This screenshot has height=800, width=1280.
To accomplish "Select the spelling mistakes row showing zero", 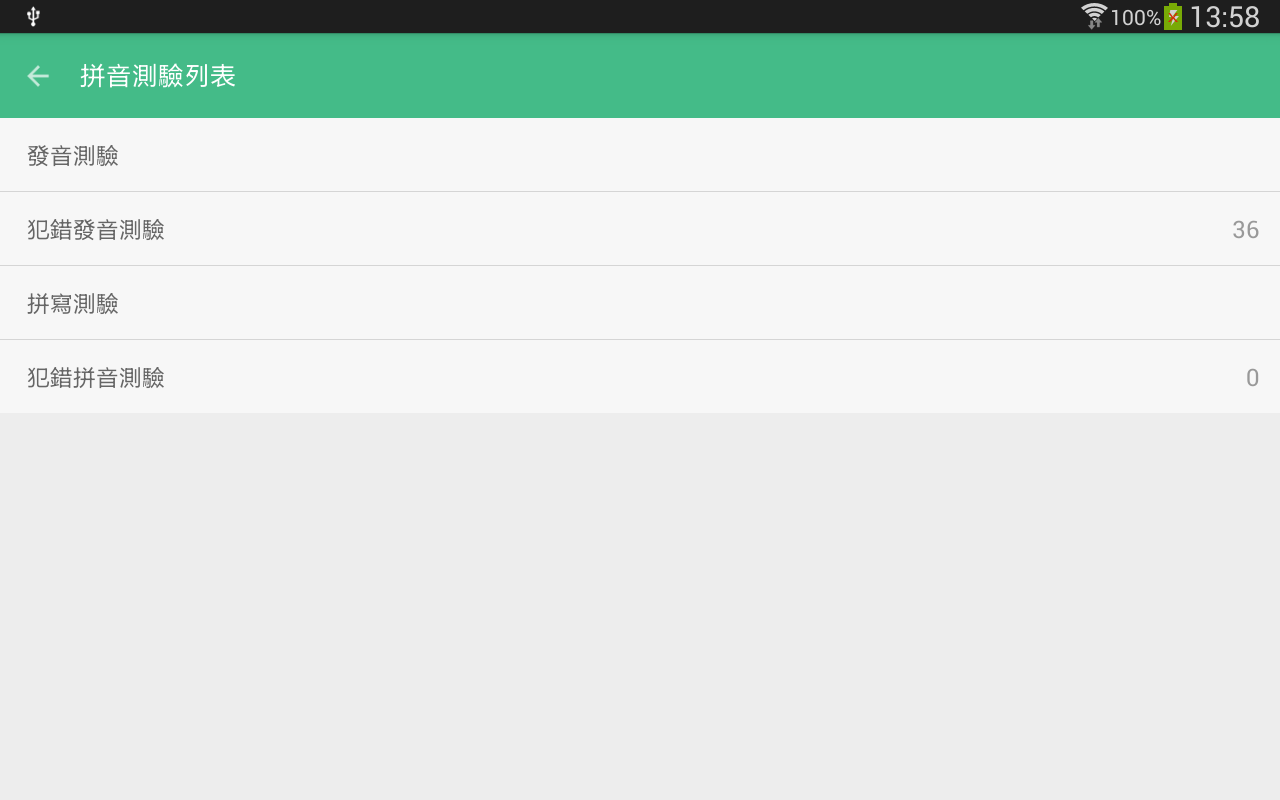I will click(640, 377).
